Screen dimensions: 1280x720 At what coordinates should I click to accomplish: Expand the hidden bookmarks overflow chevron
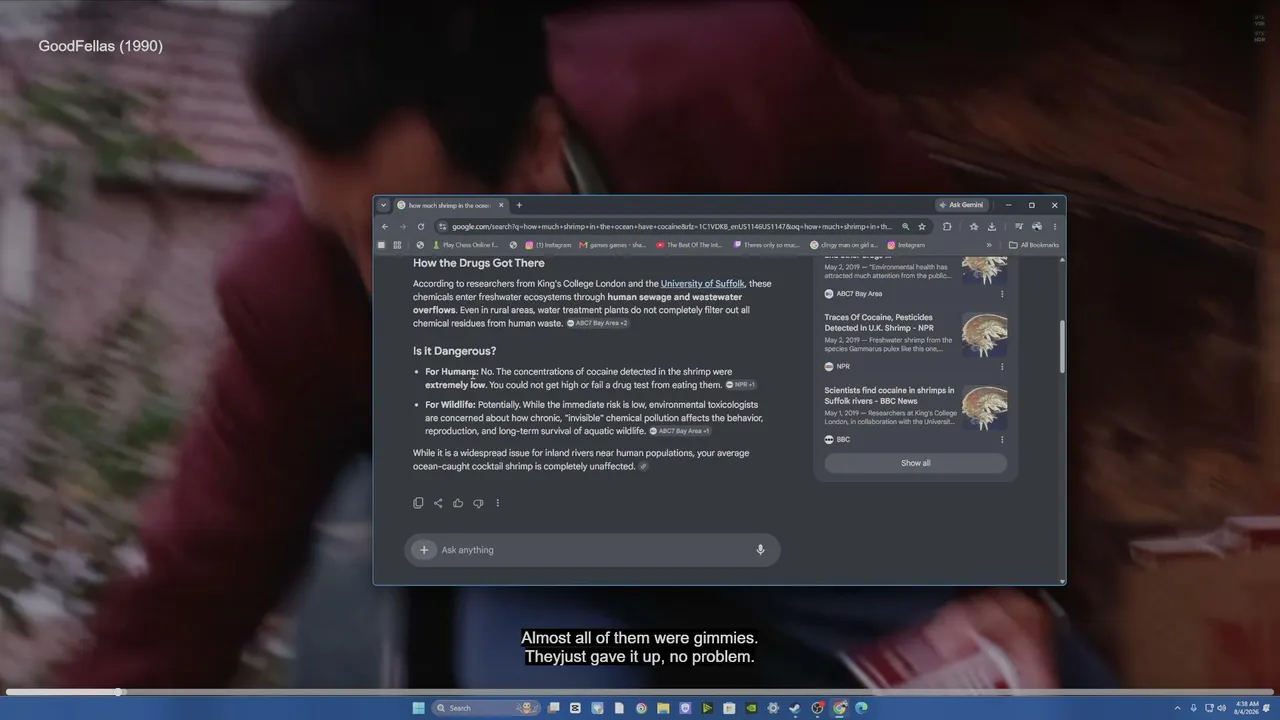989,245
